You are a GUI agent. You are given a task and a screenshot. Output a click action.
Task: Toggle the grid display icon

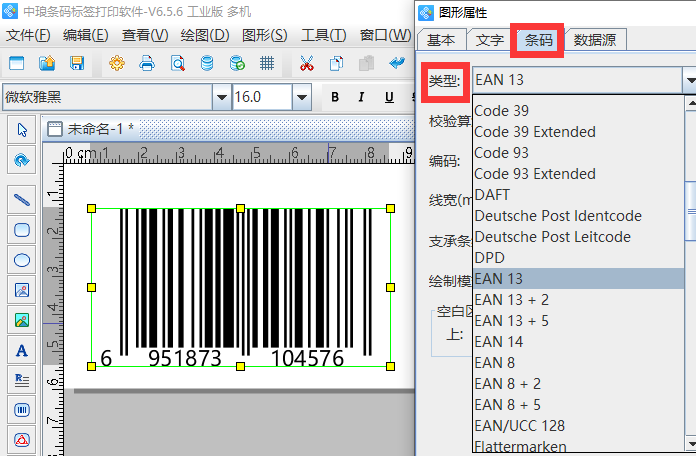267,63
